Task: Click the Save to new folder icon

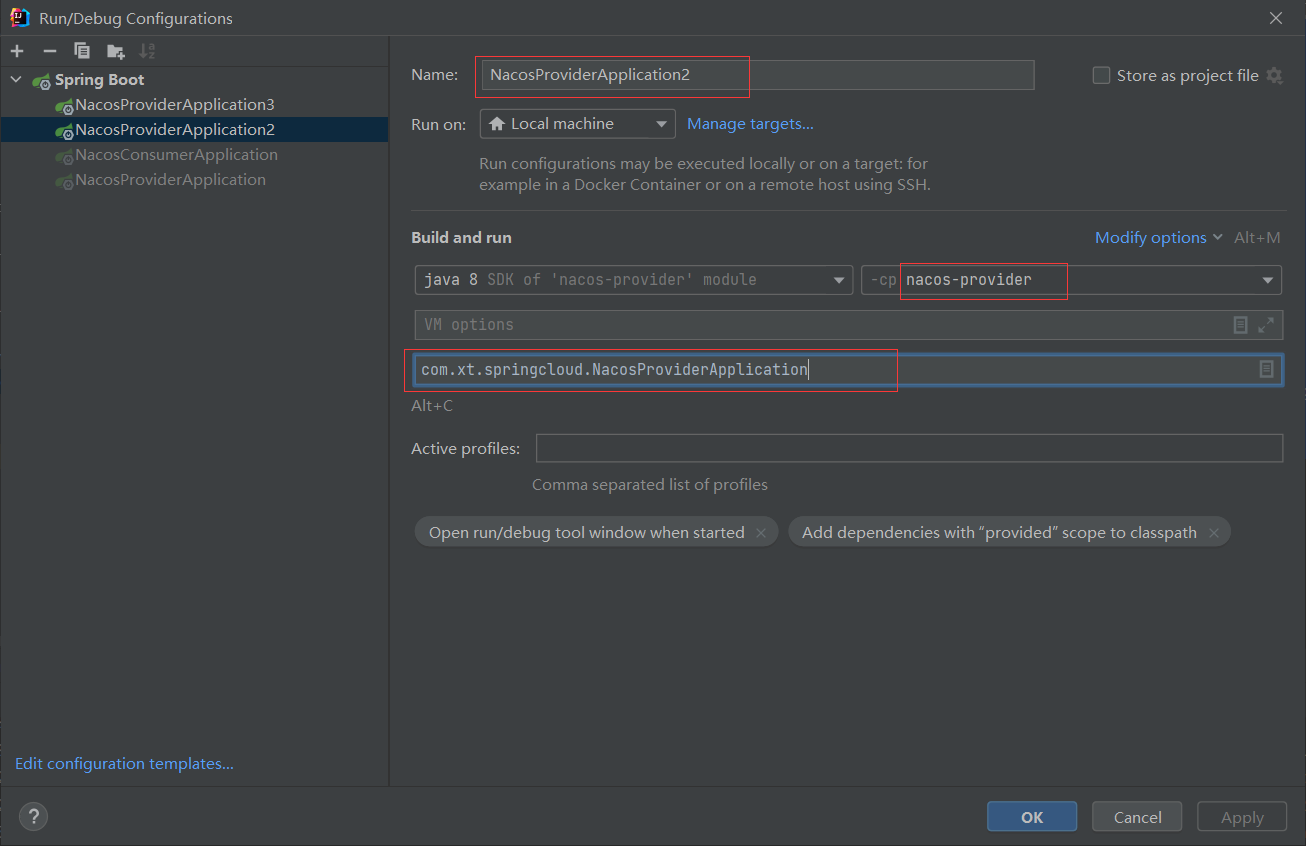Action: [116, 51]
